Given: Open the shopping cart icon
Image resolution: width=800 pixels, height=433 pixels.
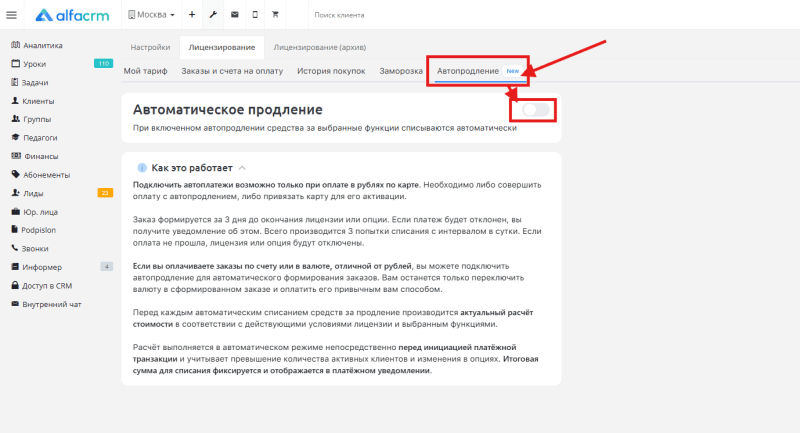Looking at the screenshot, I should click(276, 16).
